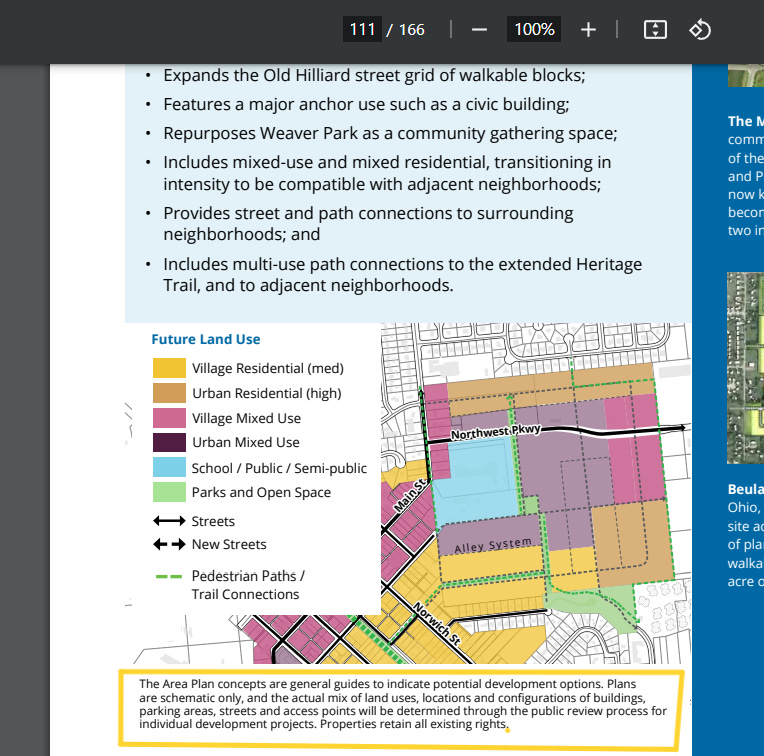Click the 'New Streets' legend label
The height and width of the screenshot is (756, 764).
click(x=229, y=544)
